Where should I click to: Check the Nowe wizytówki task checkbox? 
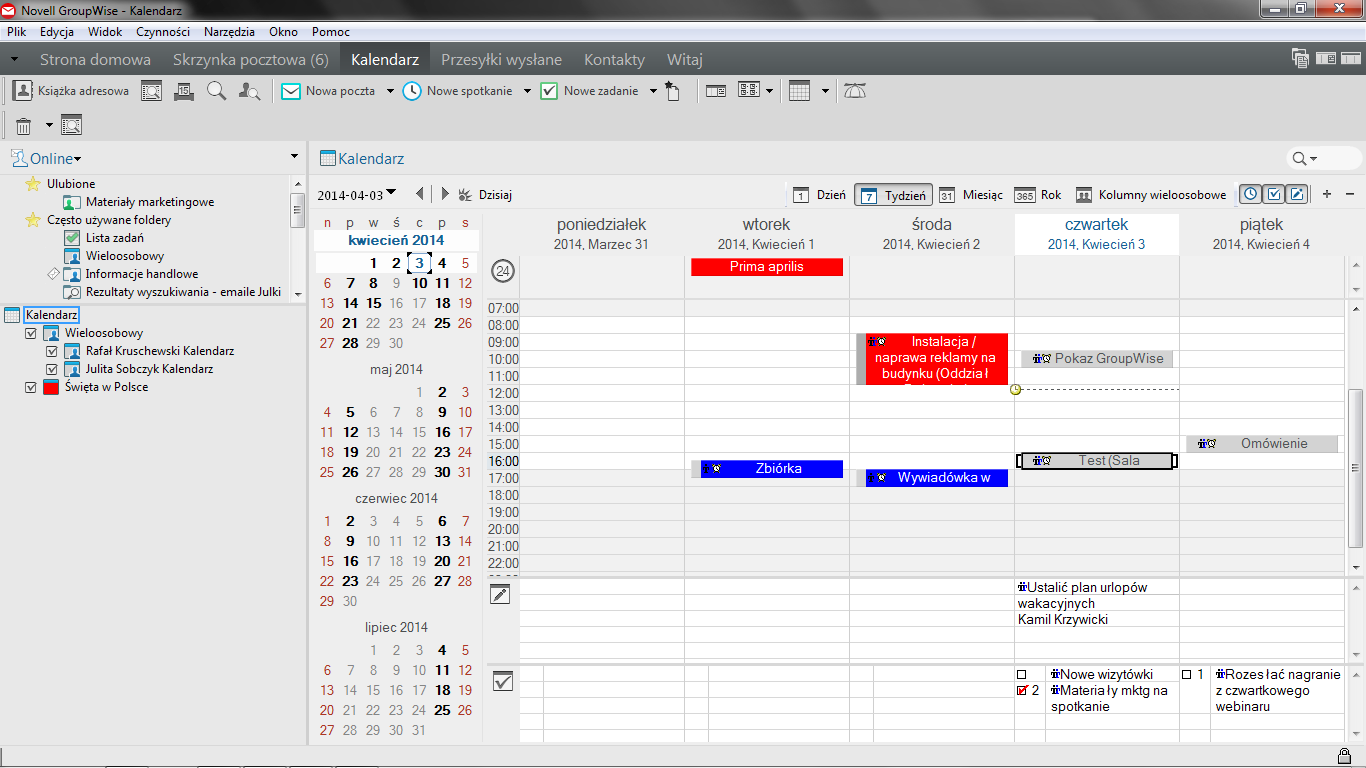coord(1022,675)
